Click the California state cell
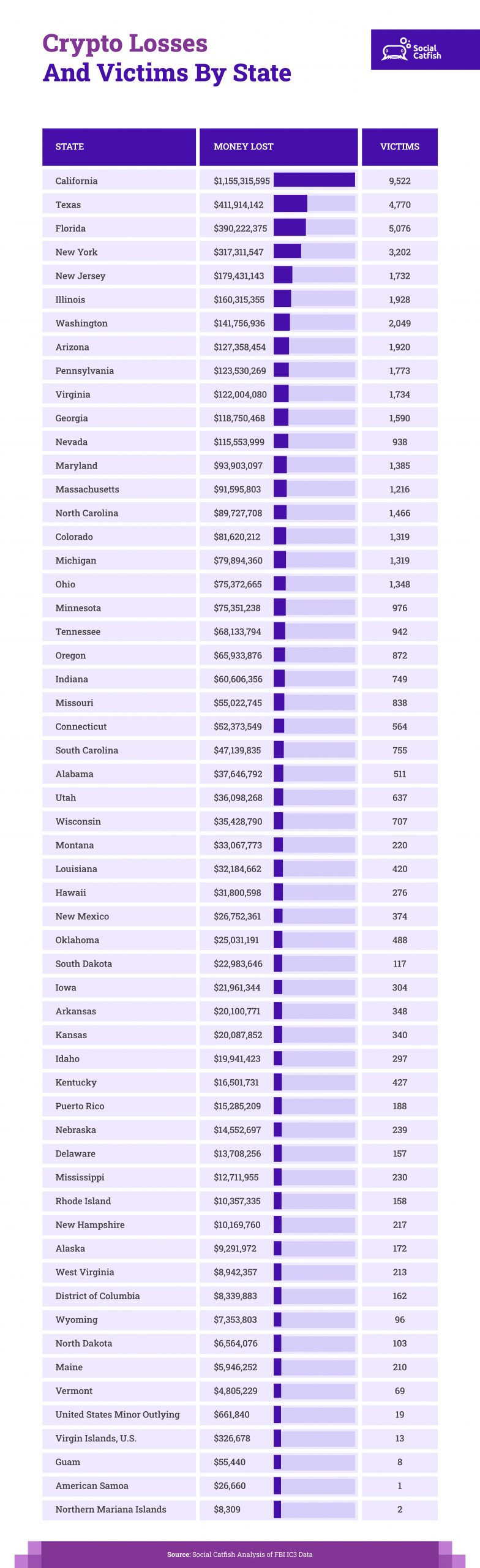This screenshot has width=480, height=1568. tap(119, 180)
